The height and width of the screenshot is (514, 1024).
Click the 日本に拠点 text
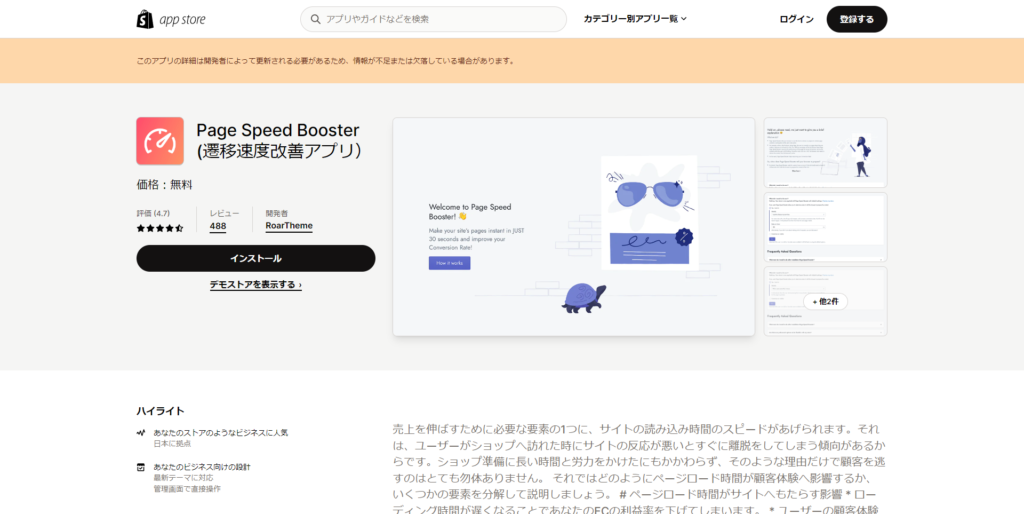pos(172,443)
